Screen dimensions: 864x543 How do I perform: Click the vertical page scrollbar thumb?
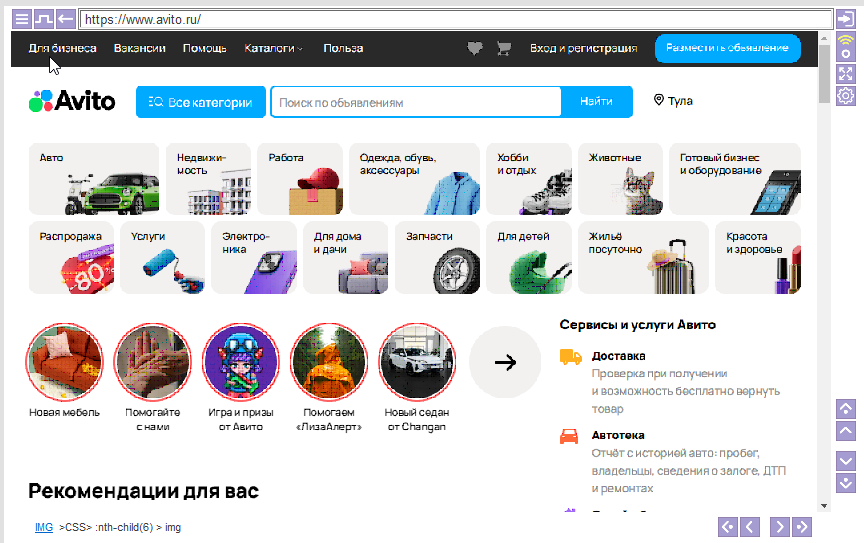[x=824, y=73]
